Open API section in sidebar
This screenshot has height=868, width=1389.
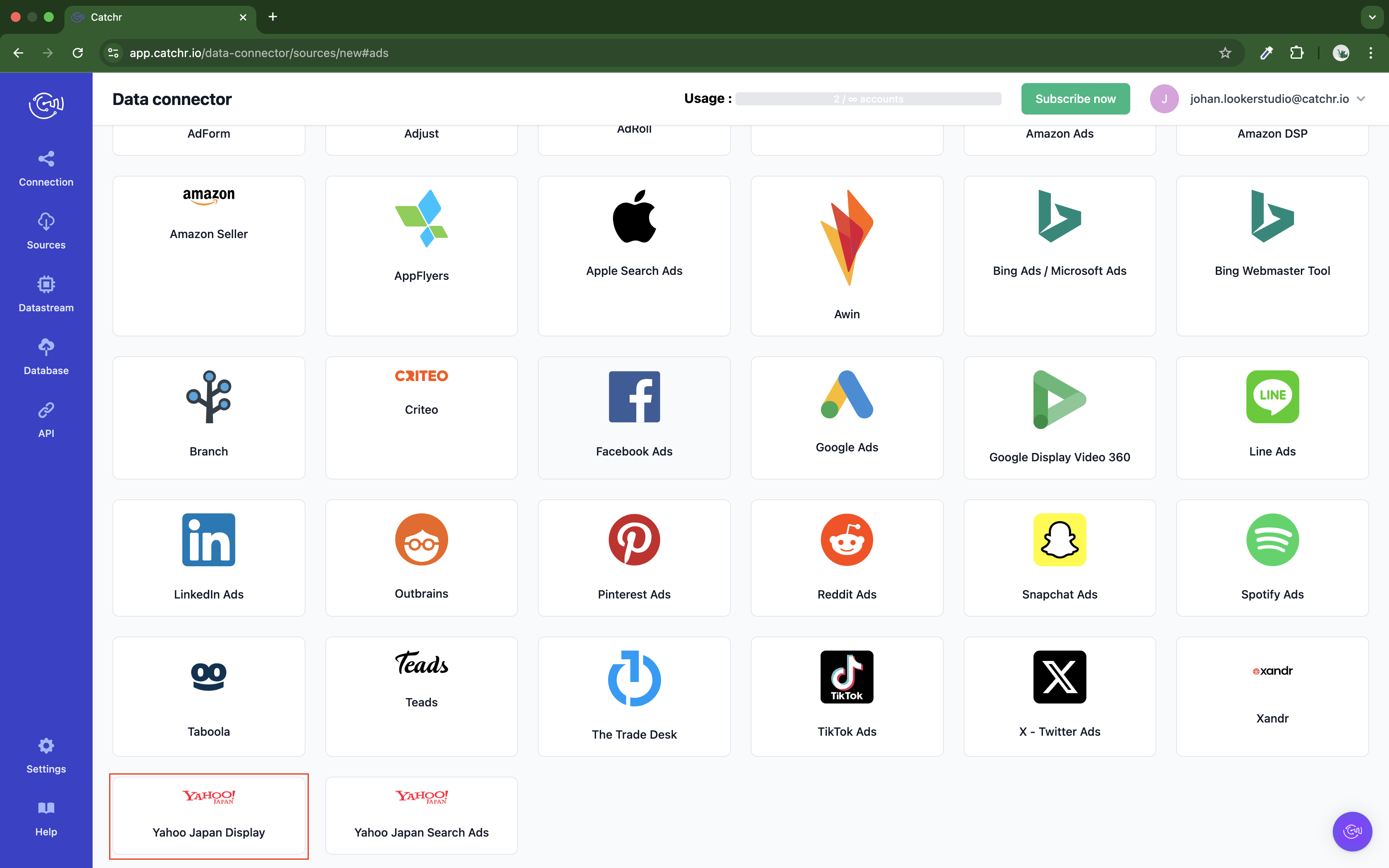pyautogui.click(x=46, y=420)
